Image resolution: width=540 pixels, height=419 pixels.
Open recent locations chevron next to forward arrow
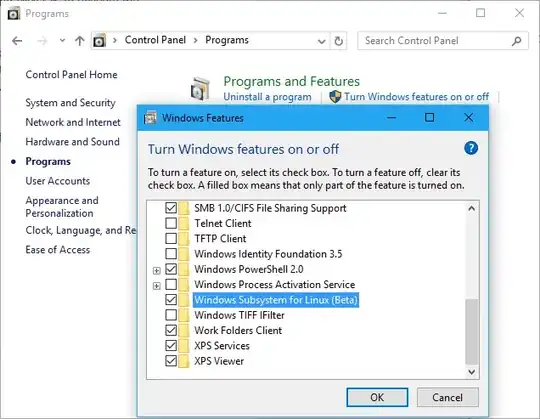(62, 41)
